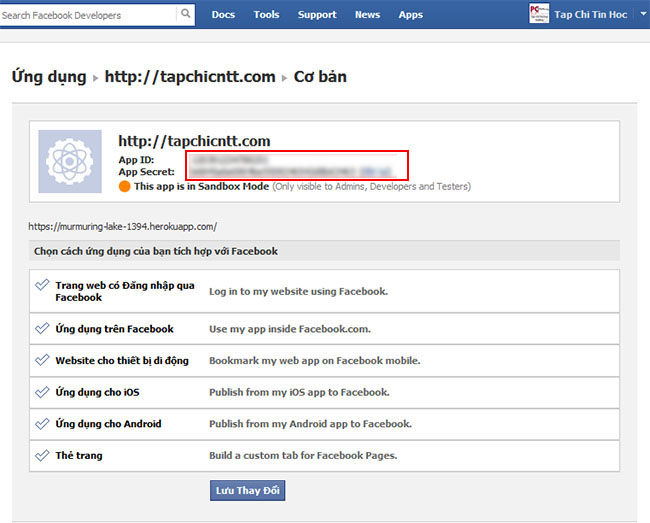Click the App ID label
The image size is (650, 523).
[x=136, y=160]
